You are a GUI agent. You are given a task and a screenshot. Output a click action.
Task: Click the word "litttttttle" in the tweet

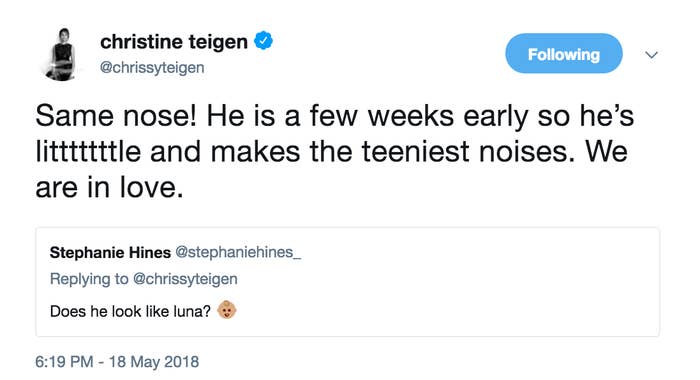88,151
